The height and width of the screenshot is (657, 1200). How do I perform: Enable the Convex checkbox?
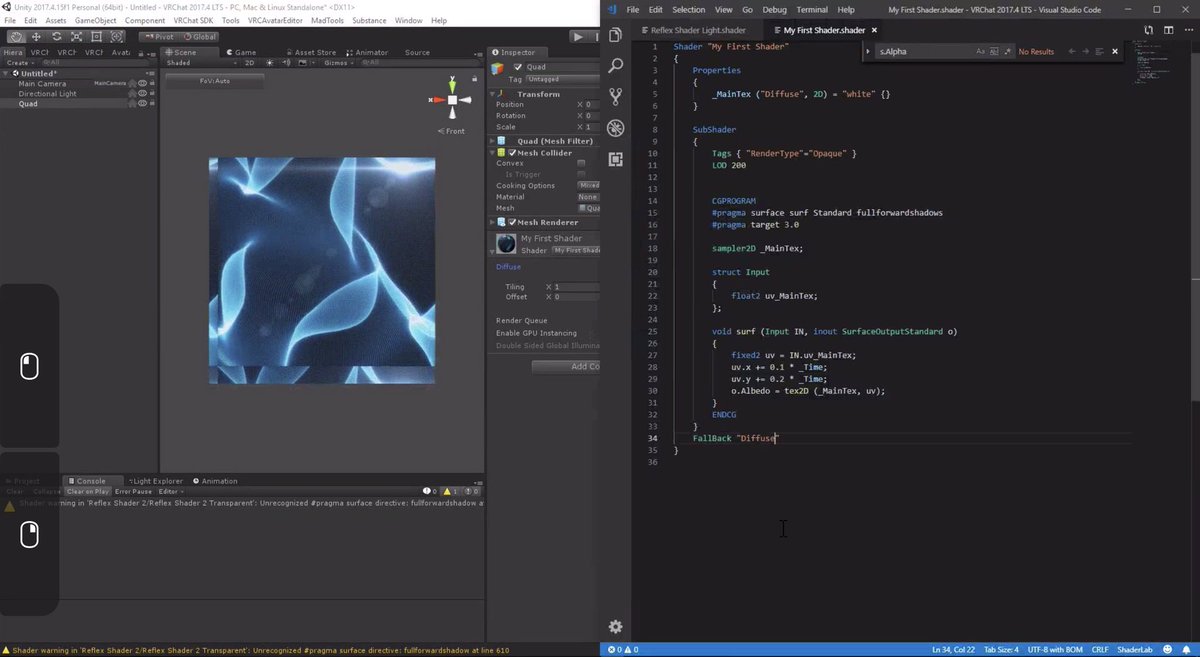(582, 163)
